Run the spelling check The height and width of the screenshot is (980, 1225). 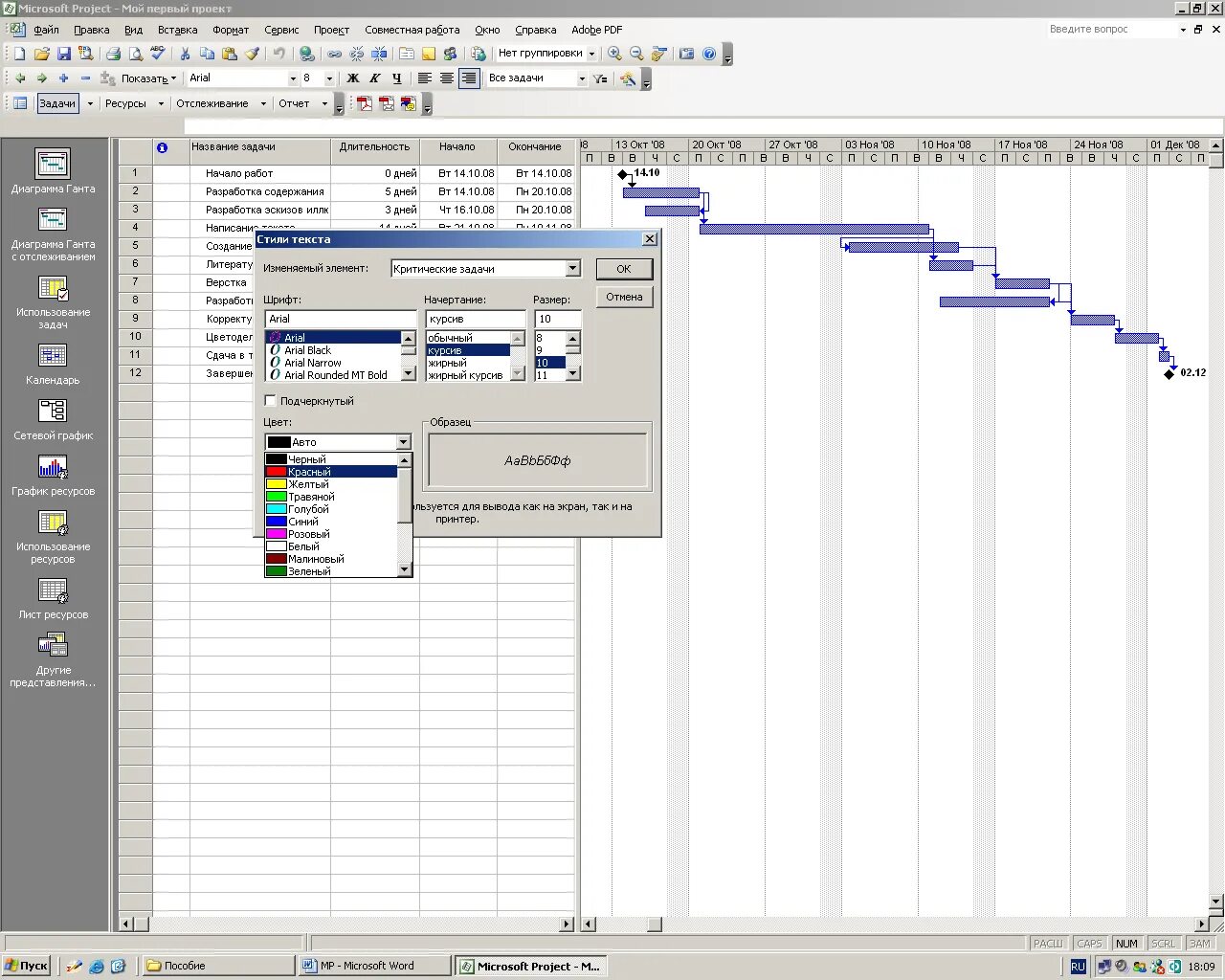coord(158,54)
